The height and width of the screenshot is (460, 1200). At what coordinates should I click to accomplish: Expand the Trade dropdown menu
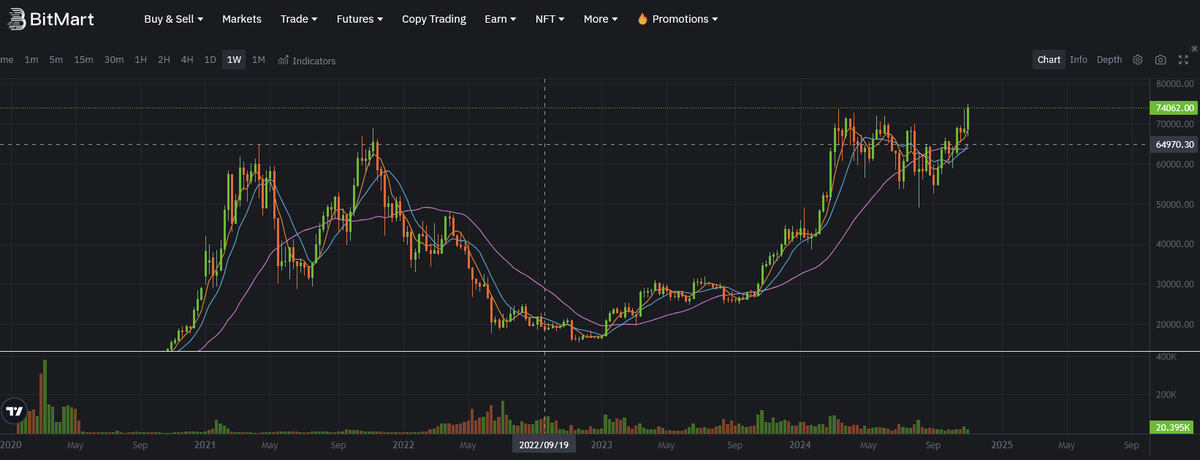click(x=299, y=19)
